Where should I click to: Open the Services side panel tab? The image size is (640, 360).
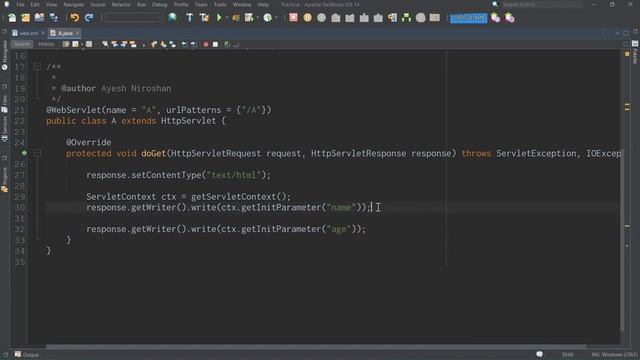pyautogui.click(x=5, y=129)
